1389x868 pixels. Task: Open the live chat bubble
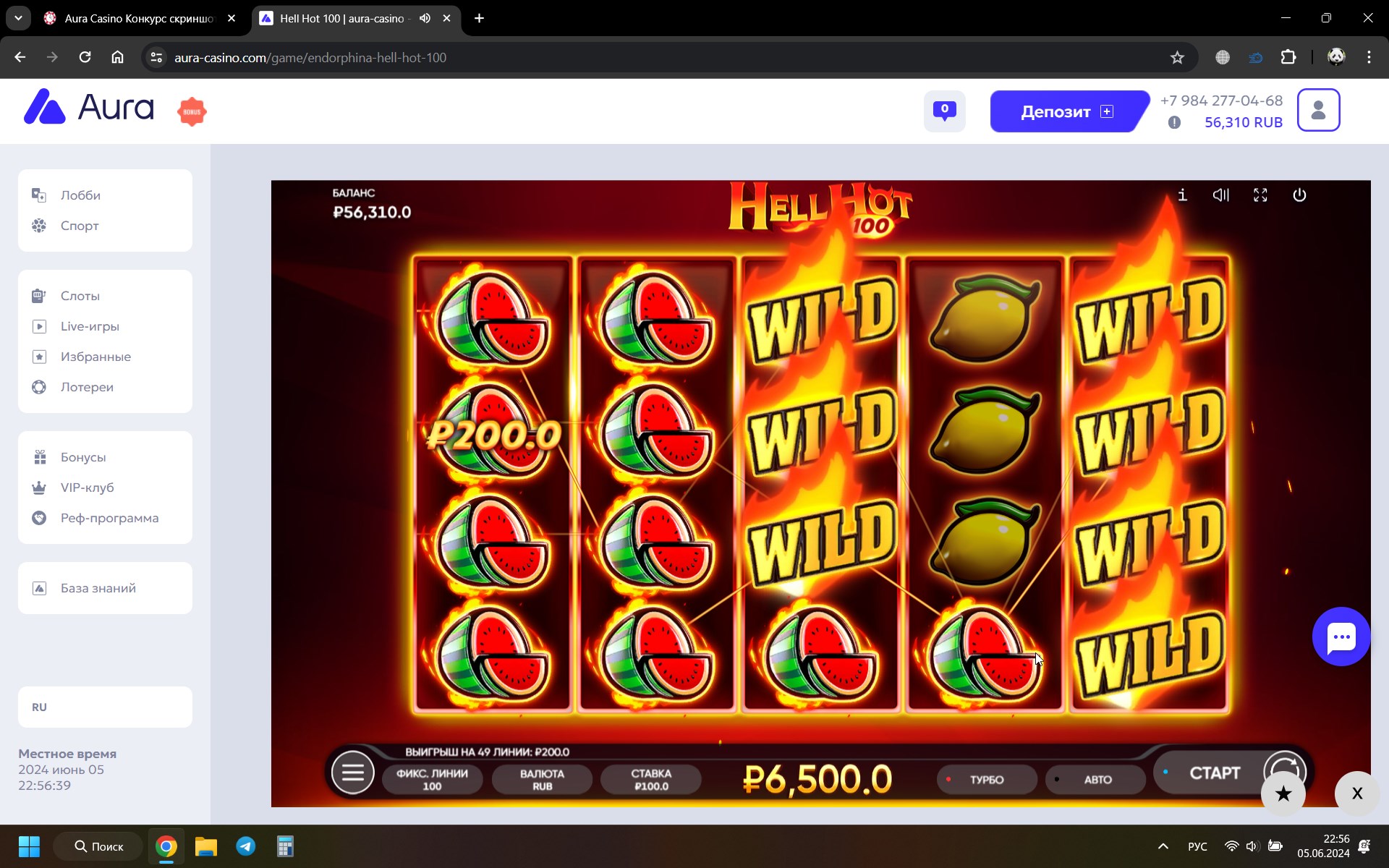[1341, 637]
